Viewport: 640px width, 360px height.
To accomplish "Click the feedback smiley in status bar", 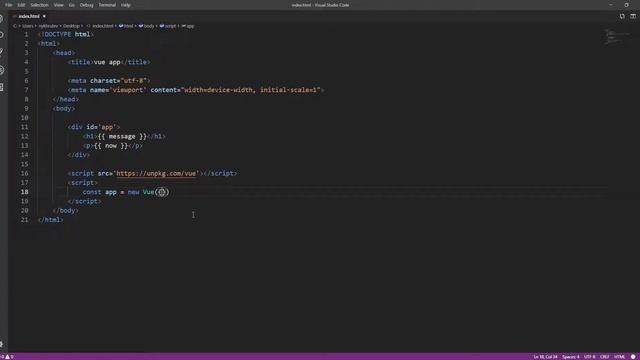I will 633,357.
